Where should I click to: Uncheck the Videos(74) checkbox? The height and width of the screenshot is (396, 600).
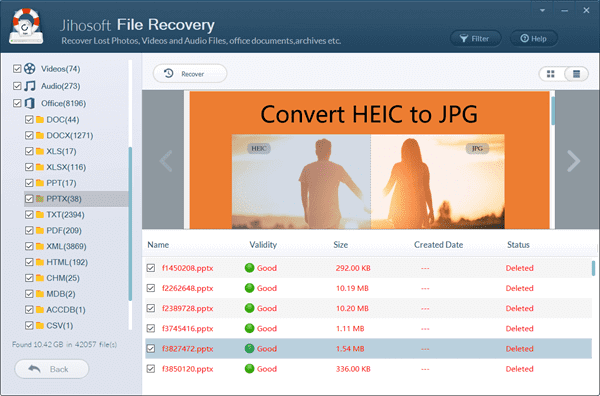pos(17,69)
